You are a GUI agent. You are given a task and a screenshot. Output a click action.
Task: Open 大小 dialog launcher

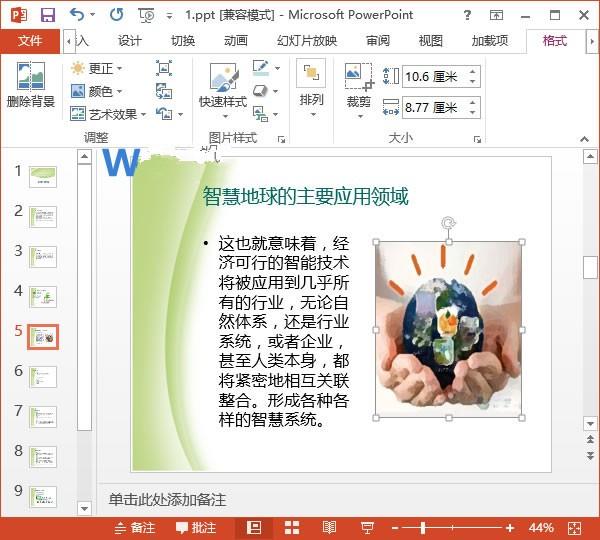[477, 139]
